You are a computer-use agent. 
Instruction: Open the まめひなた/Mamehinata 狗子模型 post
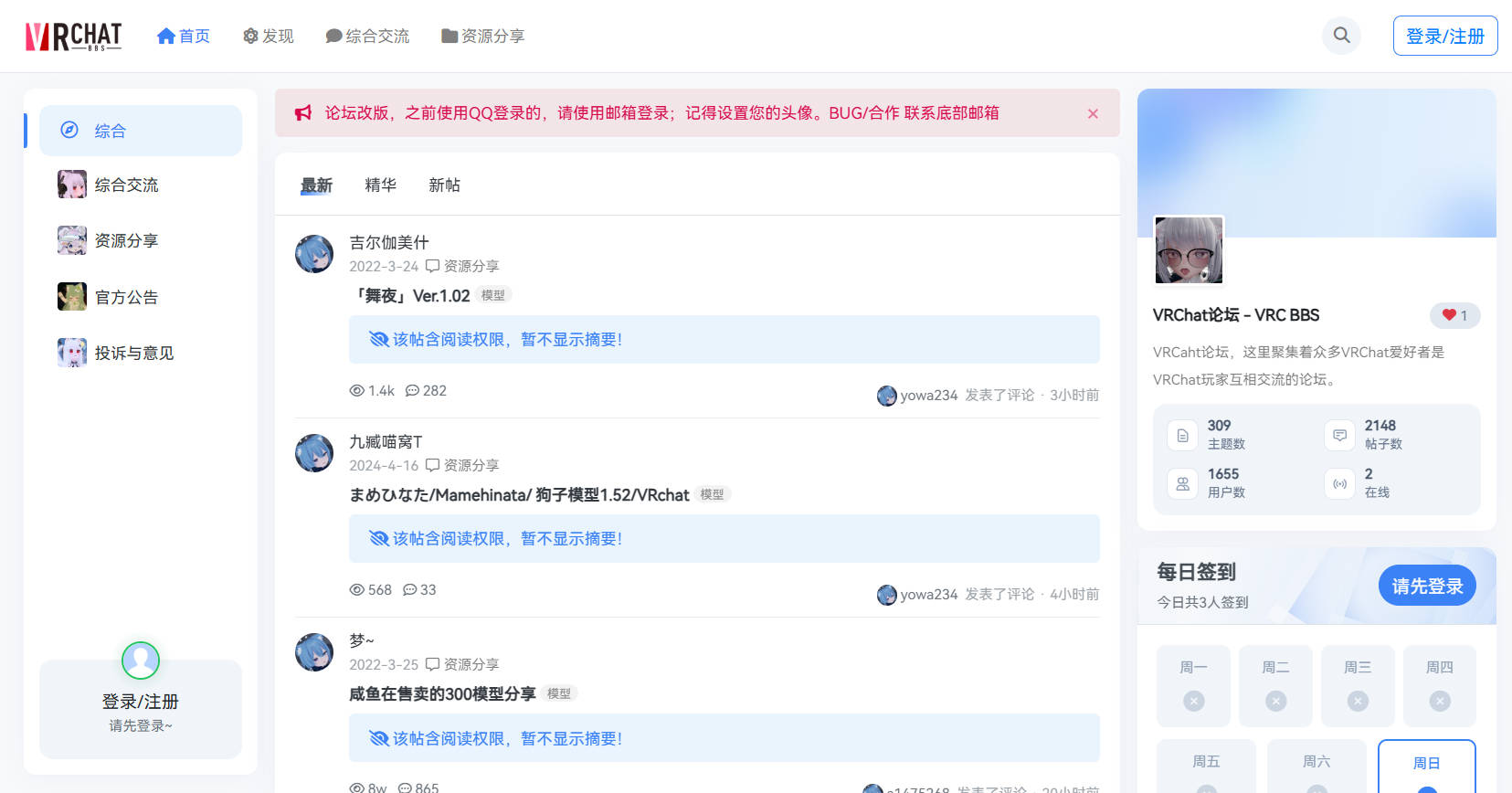coord(519,494)
